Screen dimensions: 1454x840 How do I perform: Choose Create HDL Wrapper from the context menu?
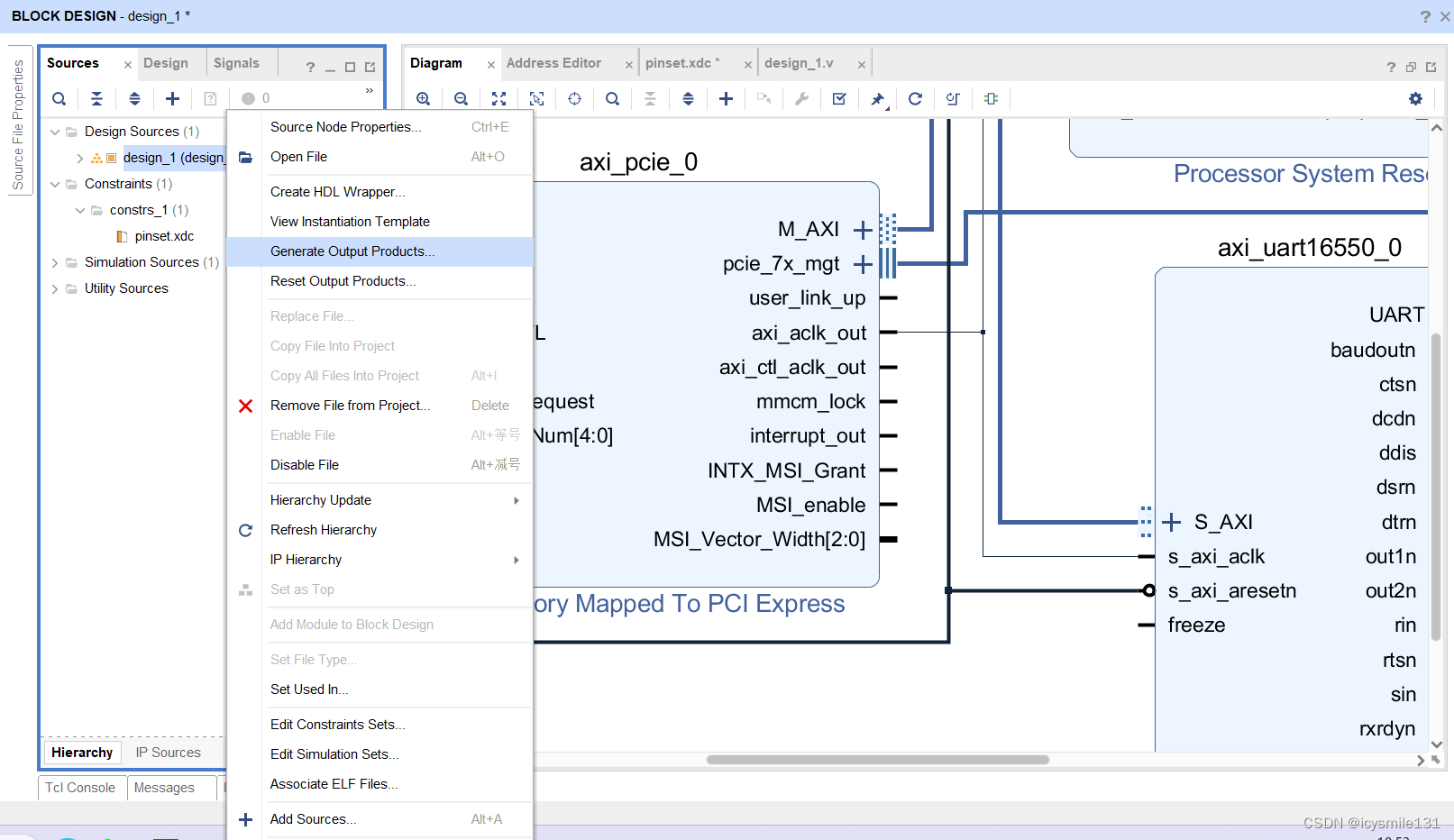click(x=338, y=192)
